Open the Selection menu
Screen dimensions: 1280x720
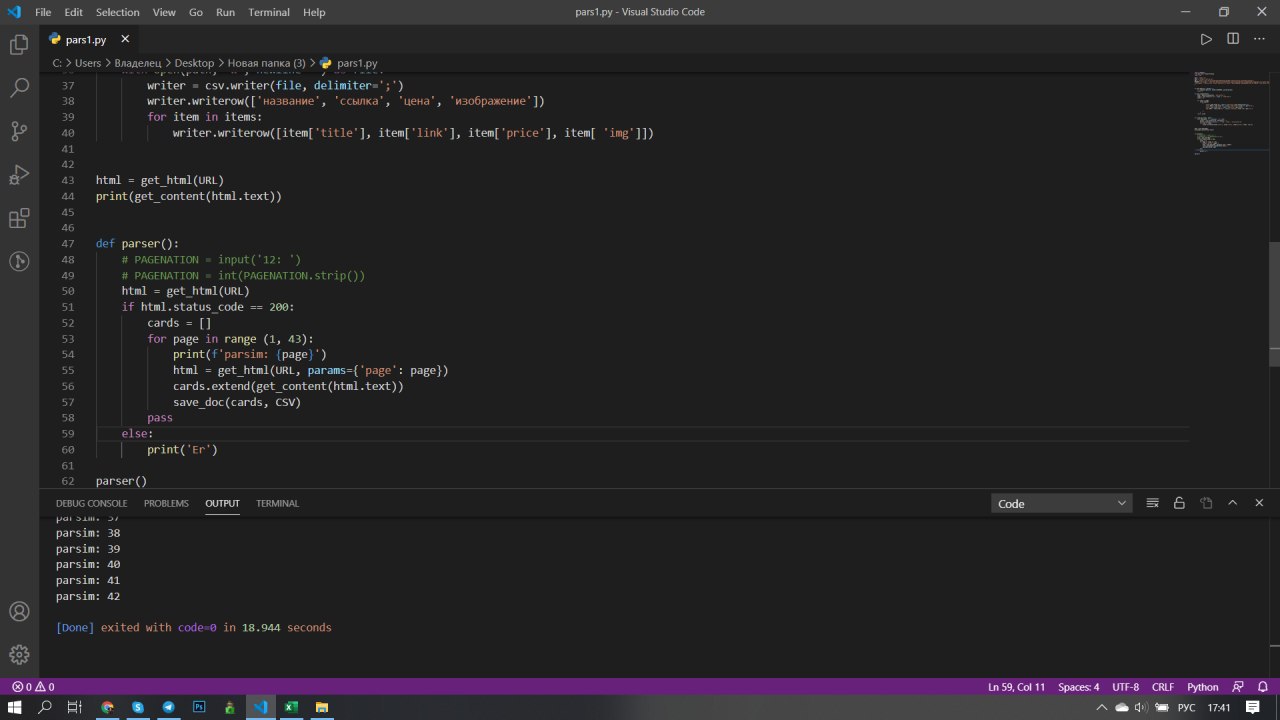118,12
